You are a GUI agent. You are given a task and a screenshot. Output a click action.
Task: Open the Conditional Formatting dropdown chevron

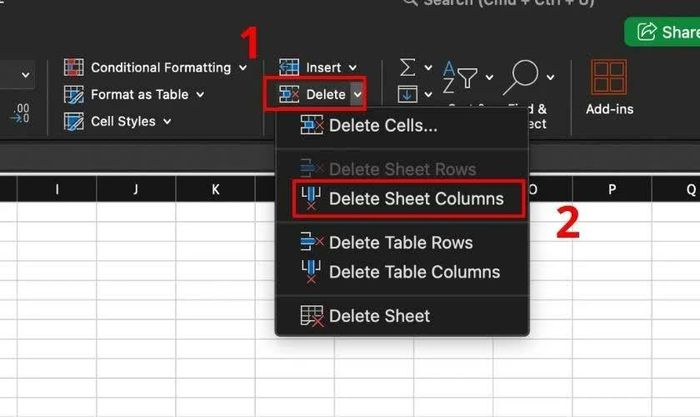(x=243, y=68)
